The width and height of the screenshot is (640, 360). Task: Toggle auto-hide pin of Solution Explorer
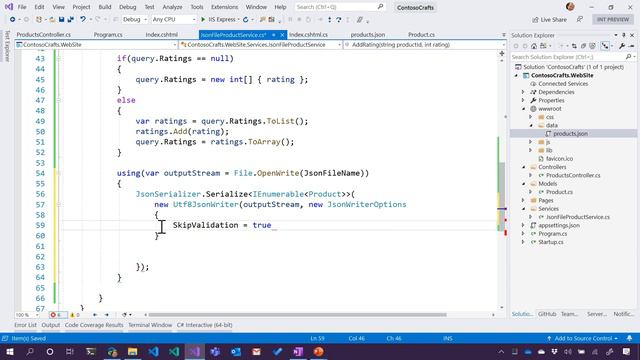(624, 35)
